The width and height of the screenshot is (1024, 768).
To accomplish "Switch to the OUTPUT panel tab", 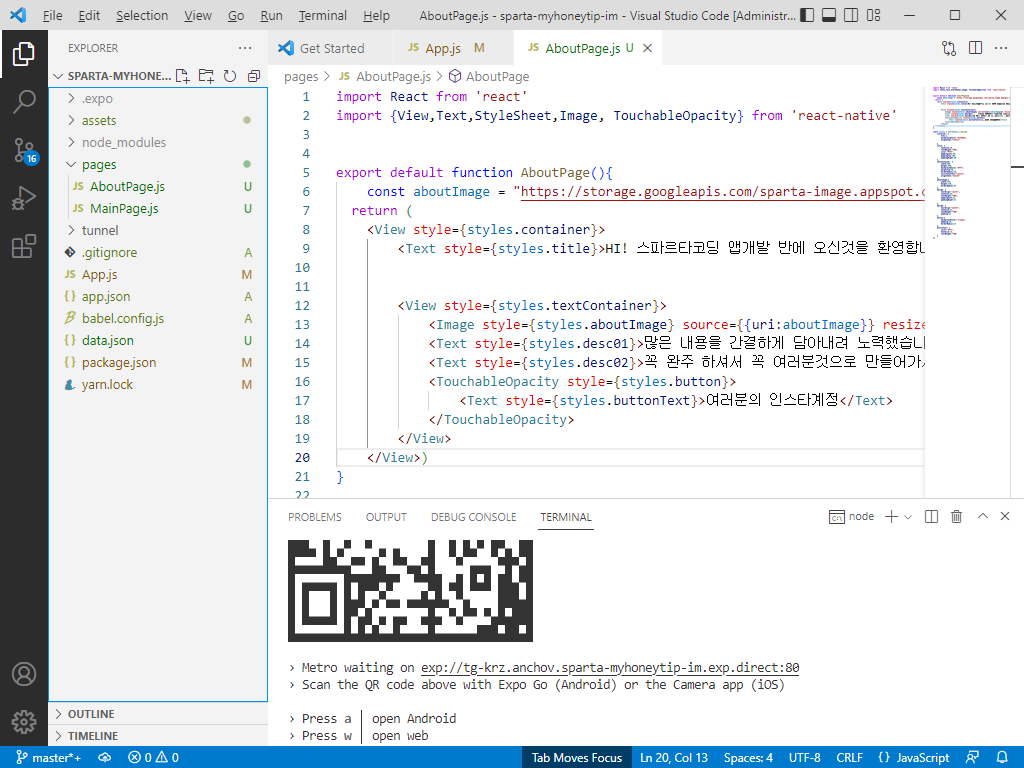I will 386,517.
